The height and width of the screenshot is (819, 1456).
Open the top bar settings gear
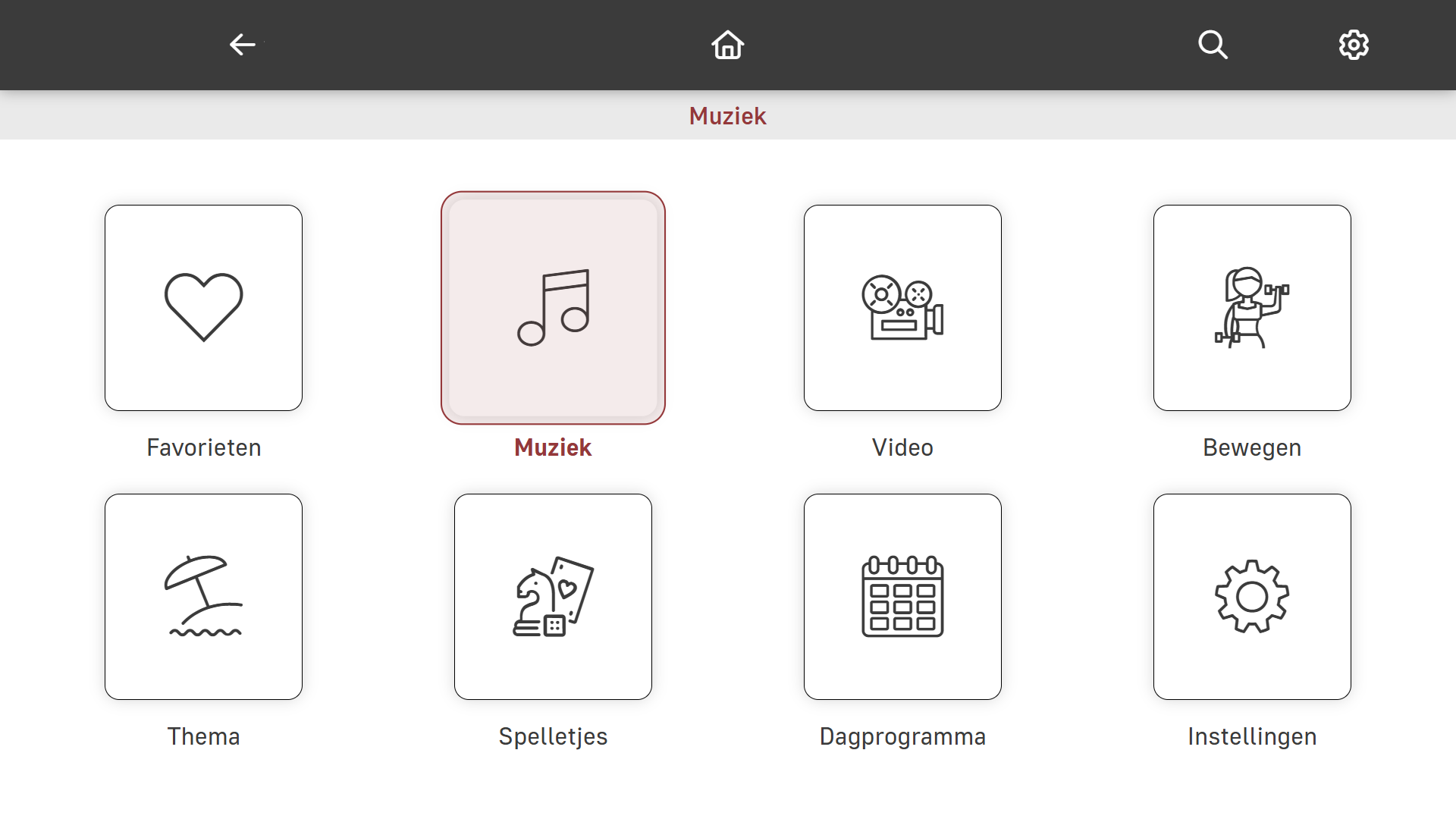coord(1354,45)
